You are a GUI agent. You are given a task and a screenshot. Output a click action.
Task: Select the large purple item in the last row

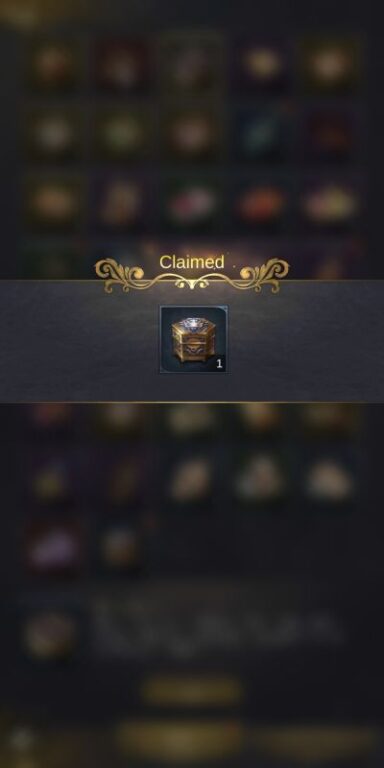point(53,547)
